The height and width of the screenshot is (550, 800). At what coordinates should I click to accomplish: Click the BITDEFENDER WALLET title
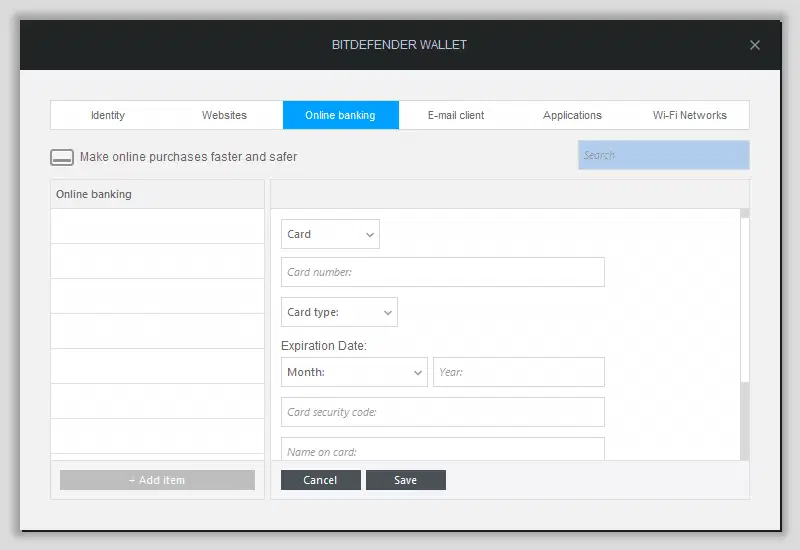point(399,45)
